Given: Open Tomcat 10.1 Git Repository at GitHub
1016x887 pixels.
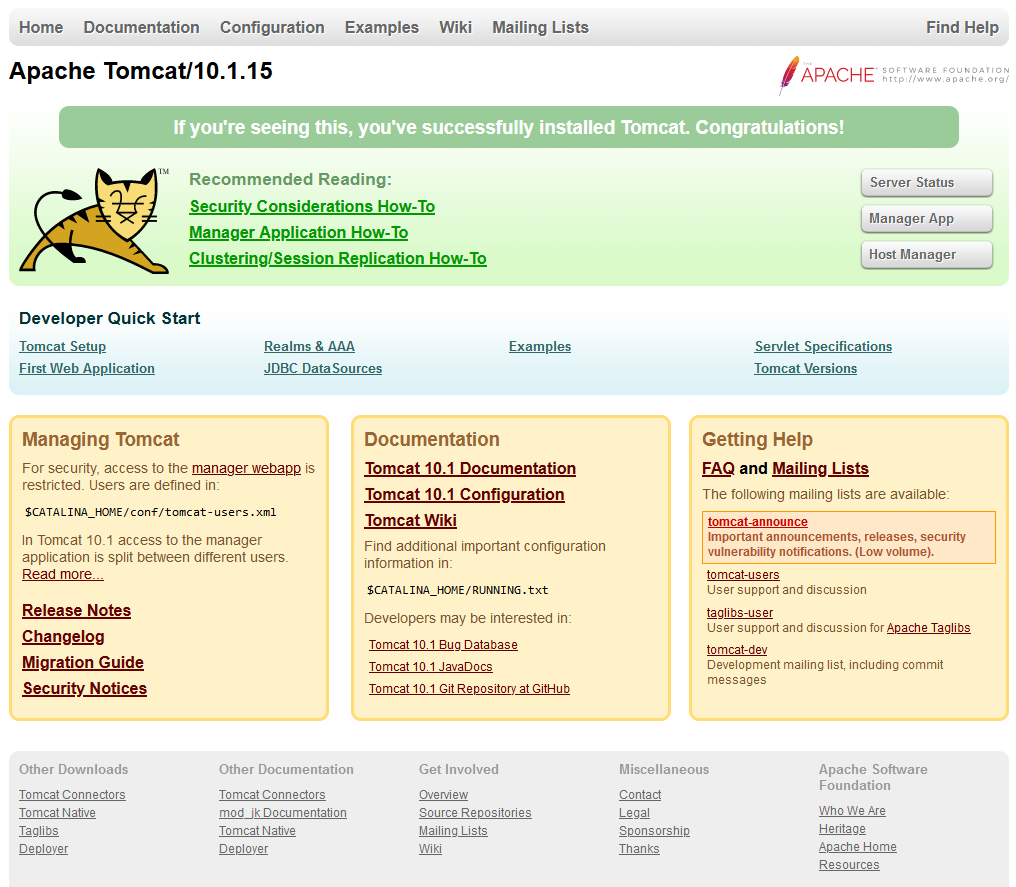Looking at the screenshot, I should coord(469,689).
